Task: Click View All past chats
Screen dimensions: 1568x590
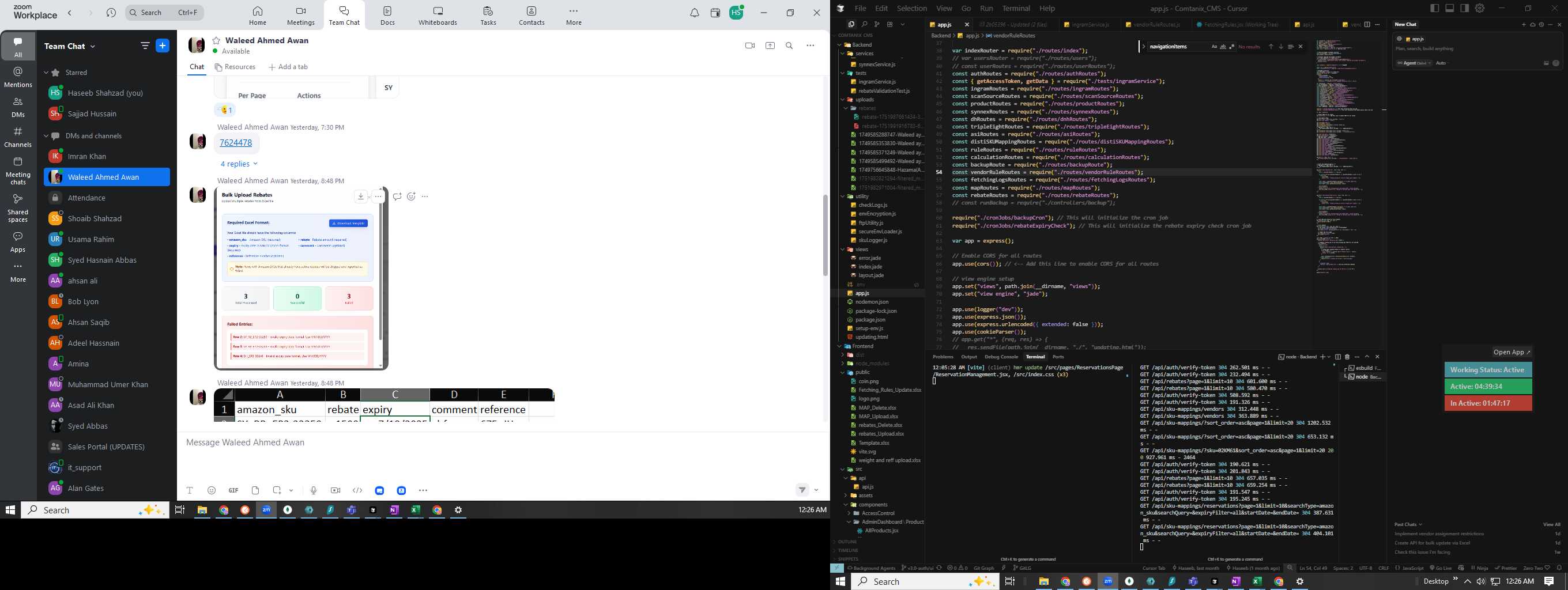Action: point(1551,524)
